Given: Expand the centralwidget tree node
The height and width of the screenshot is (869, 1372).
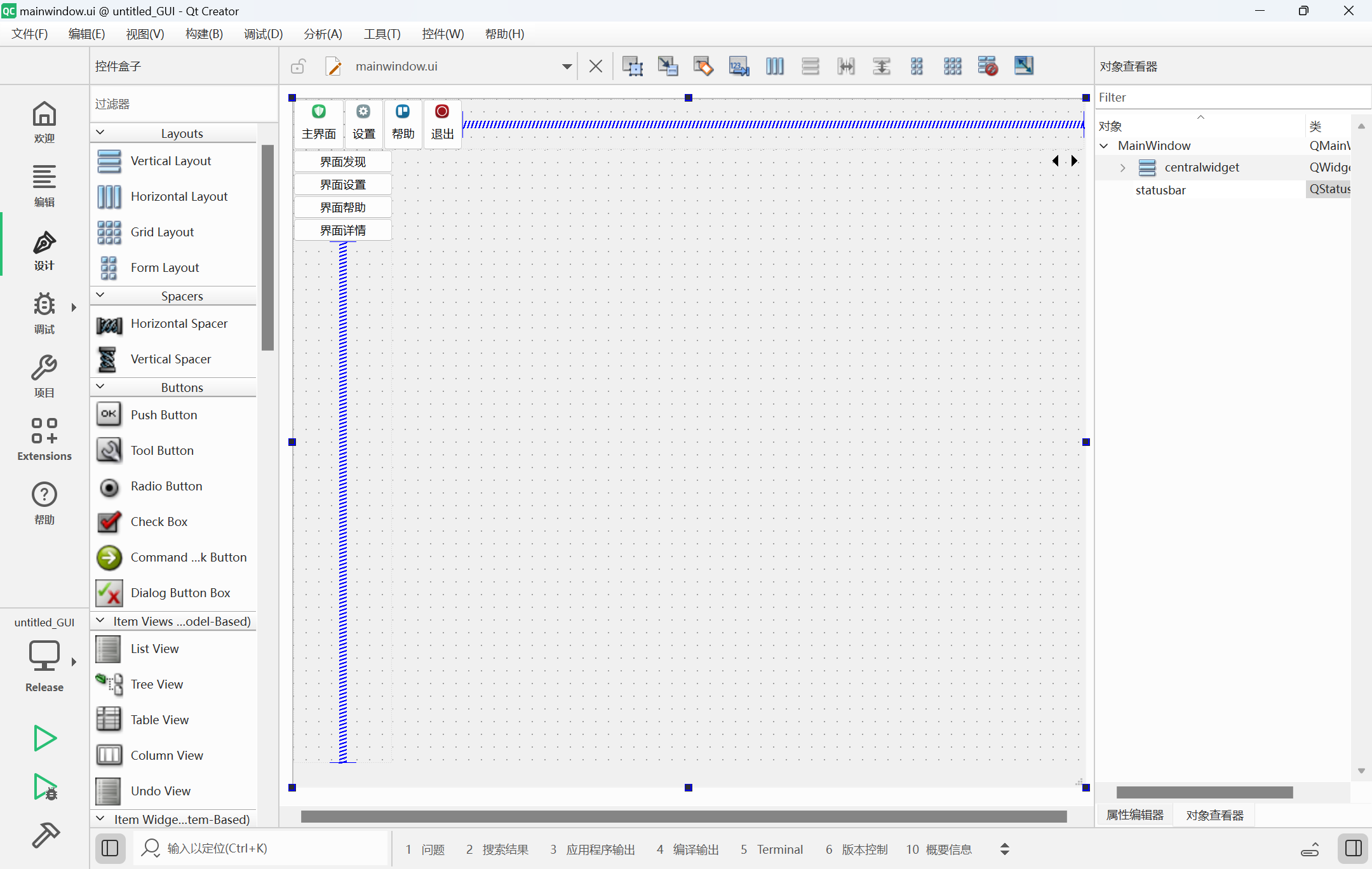Looking at the screenshot, I should tap(1122, 168).
